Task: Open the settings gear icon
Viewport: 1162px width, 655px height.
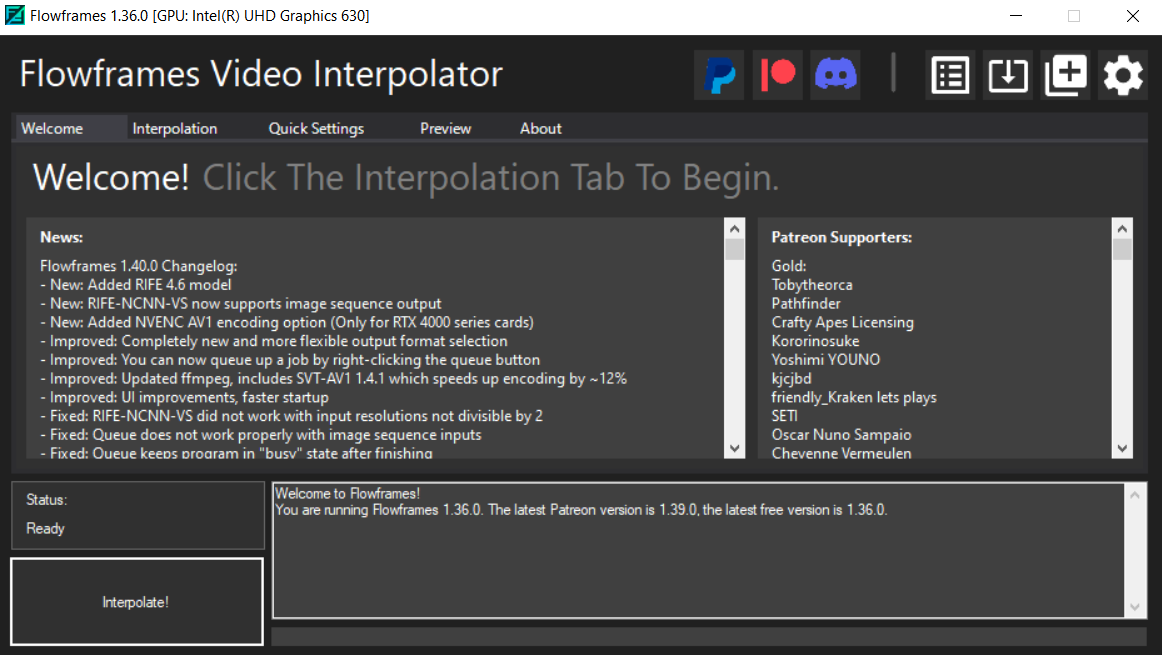Action: 1123,75
